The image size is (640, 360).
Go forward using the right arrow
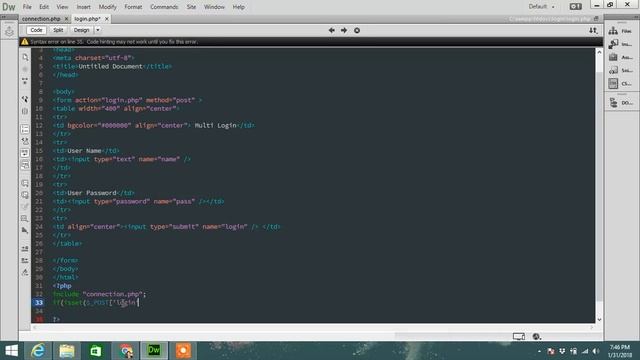coord(344,30)
